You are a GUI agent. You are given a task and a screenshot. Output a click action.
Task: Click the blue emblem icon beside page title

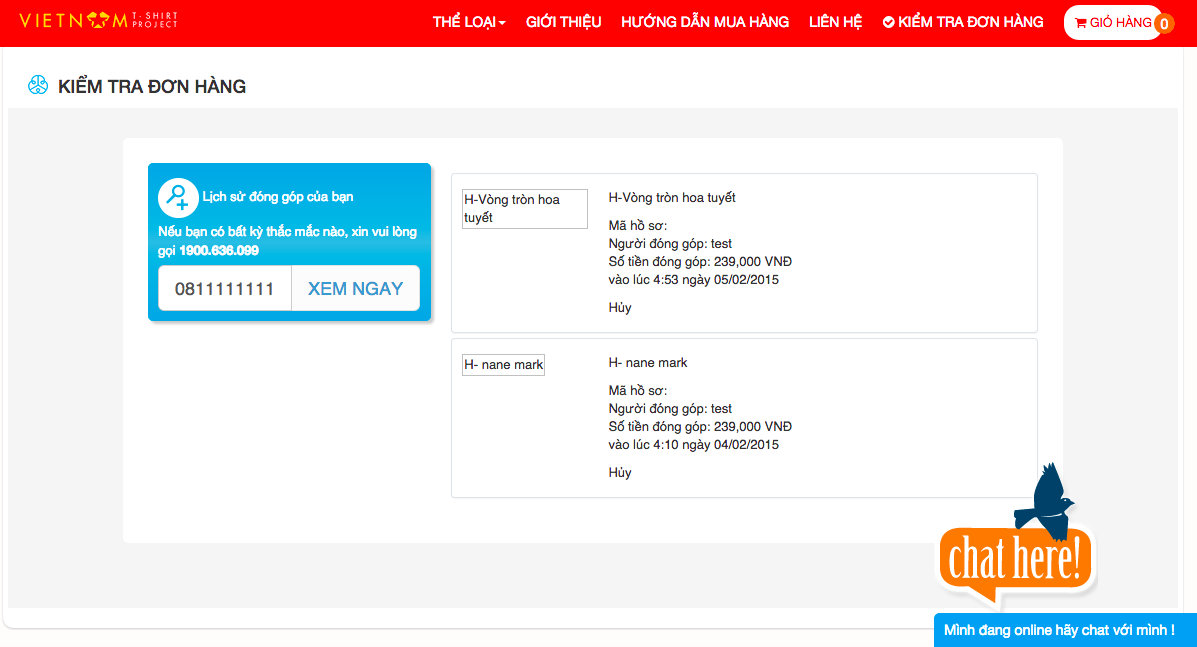38,86
